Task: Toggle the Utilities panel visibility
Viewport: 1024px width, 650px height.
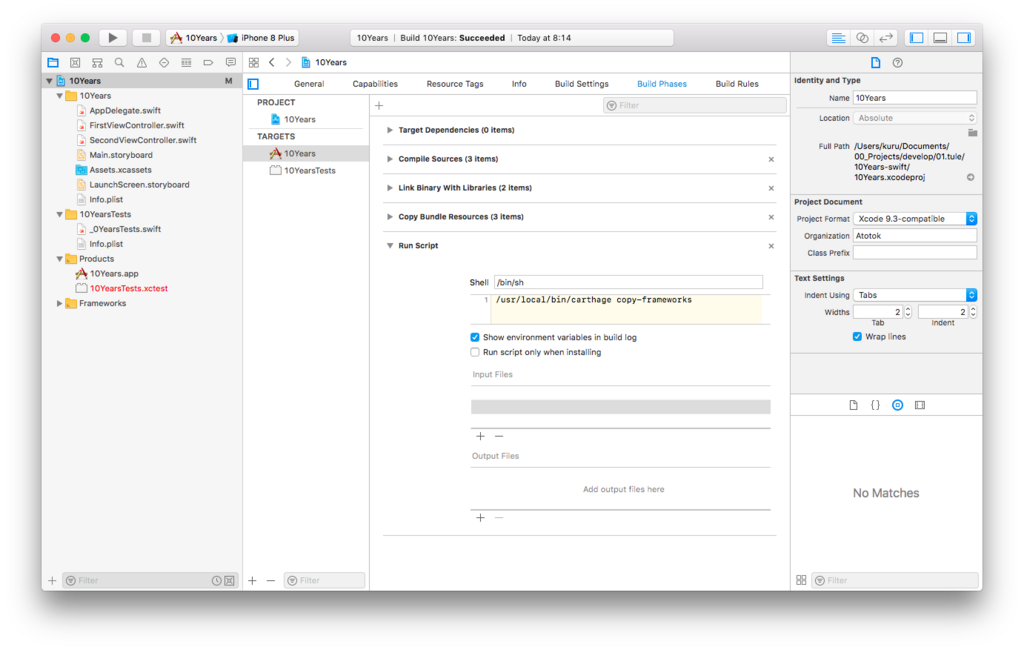Action: point(964,38)
